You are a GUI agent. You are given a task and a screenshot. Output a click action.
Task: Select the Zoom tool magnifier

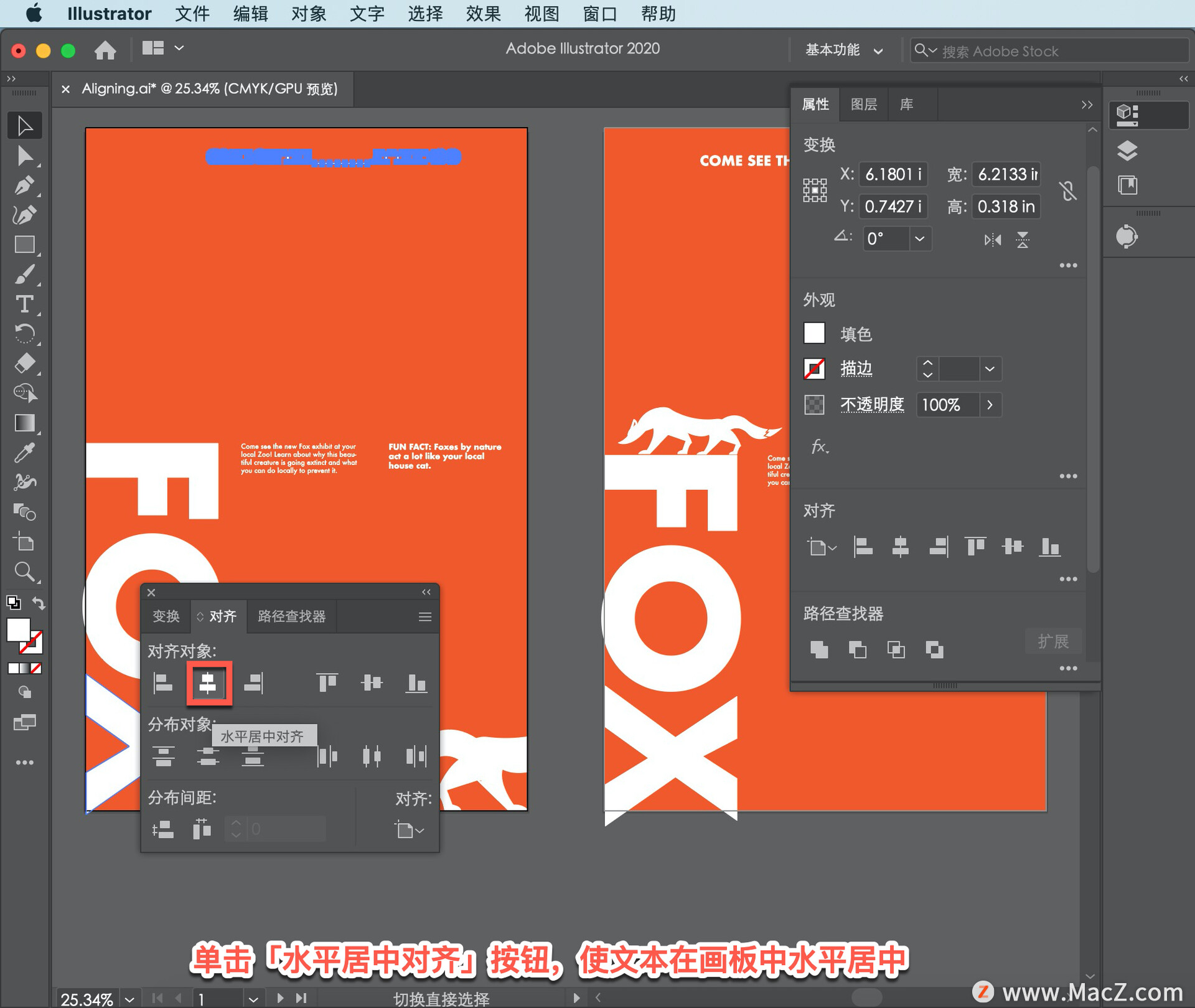coord(24,572)
